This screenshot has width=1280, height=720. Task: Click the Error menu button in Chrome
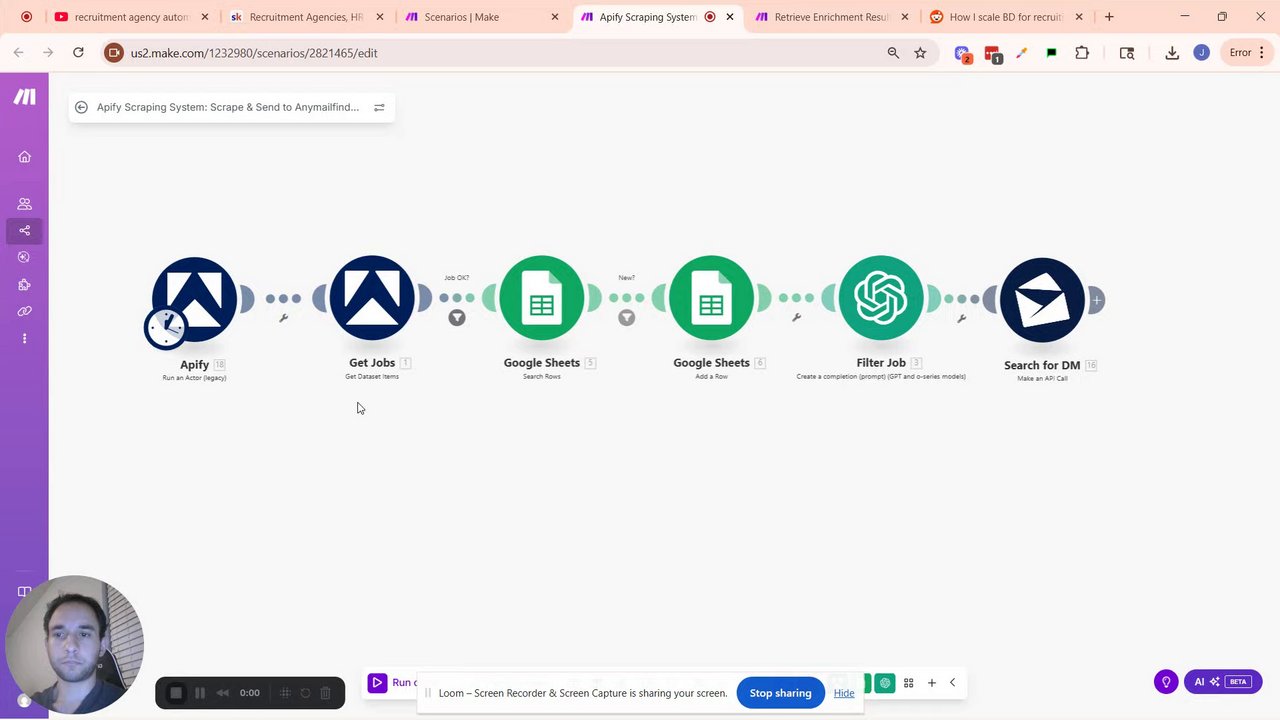pos(1246,53)
